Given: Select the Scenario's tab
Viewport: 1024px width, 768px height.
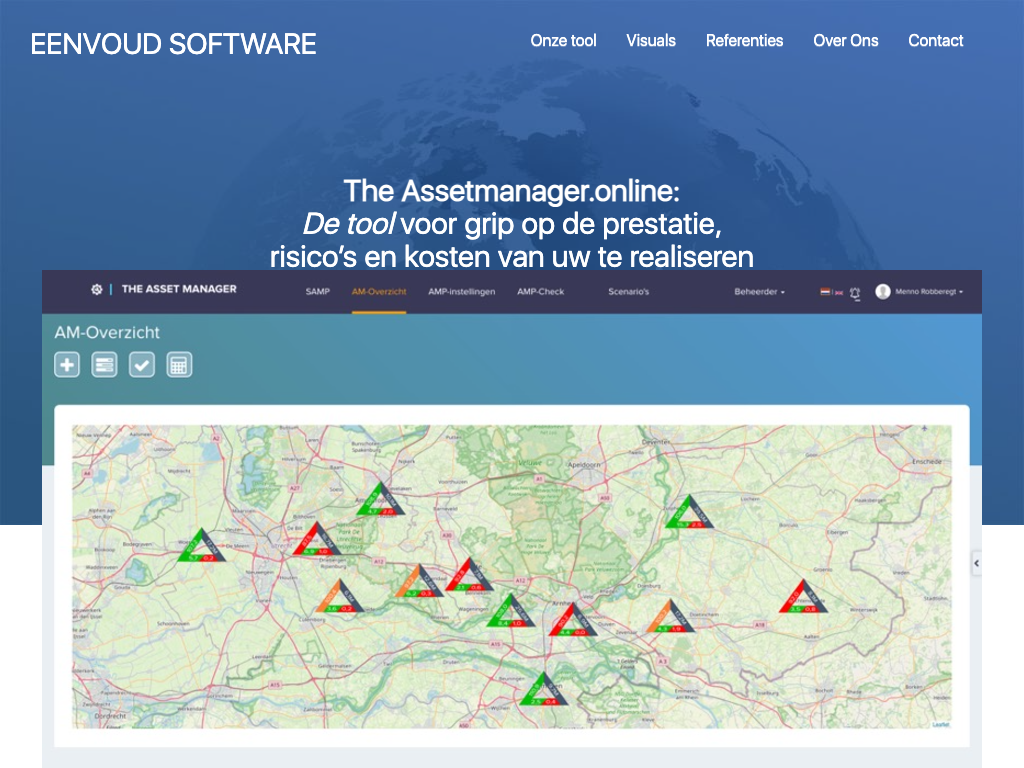Looking at the screenshot, I should click(628, 292).
